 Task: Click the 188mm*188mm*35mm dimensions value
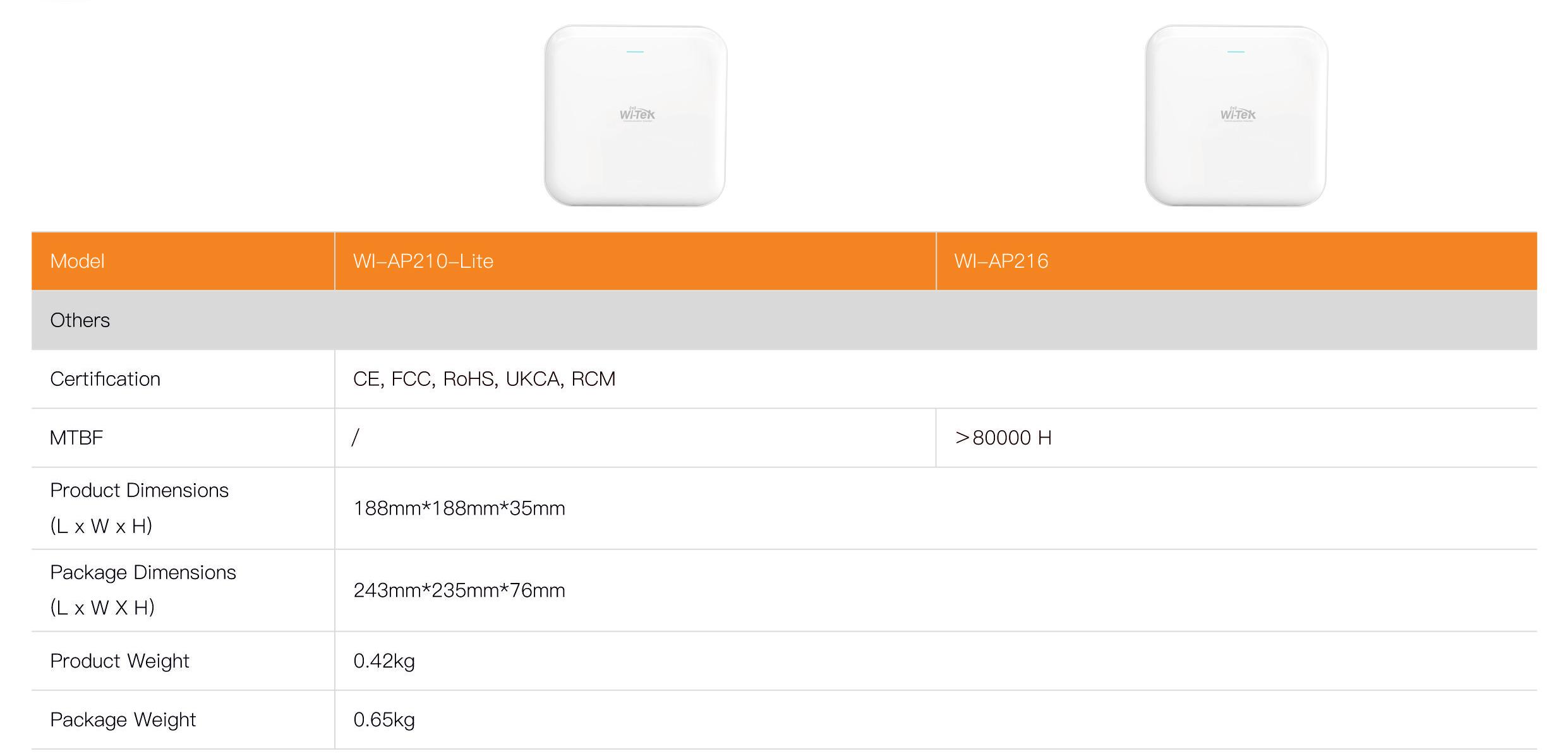point(459,508)
